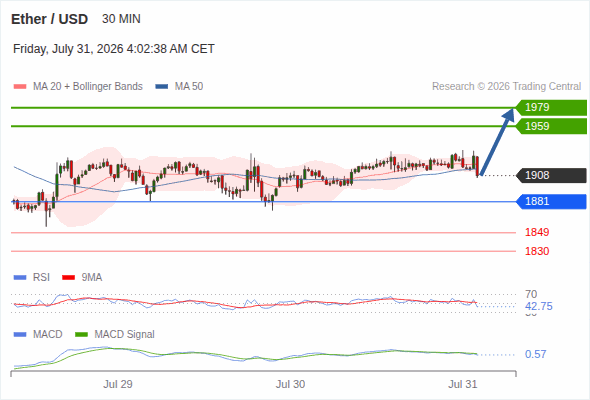Click the MACD Signal green legend swatch
590x400 pixels.
click(x=81, y=335)
